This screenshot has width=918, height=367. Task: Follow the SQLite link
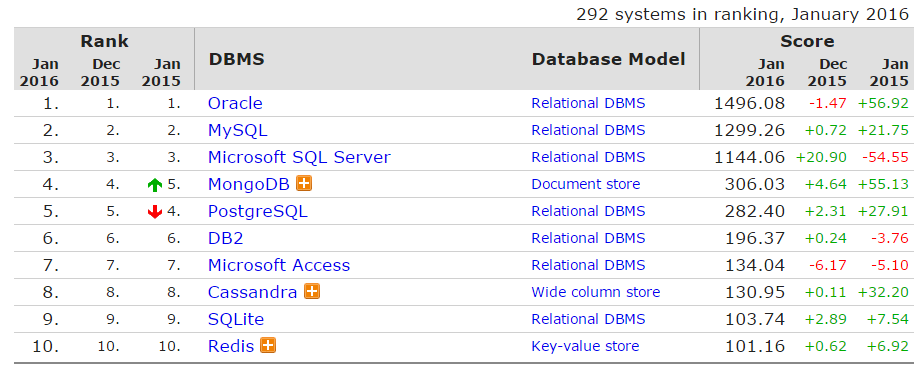[x=236, y=319]
